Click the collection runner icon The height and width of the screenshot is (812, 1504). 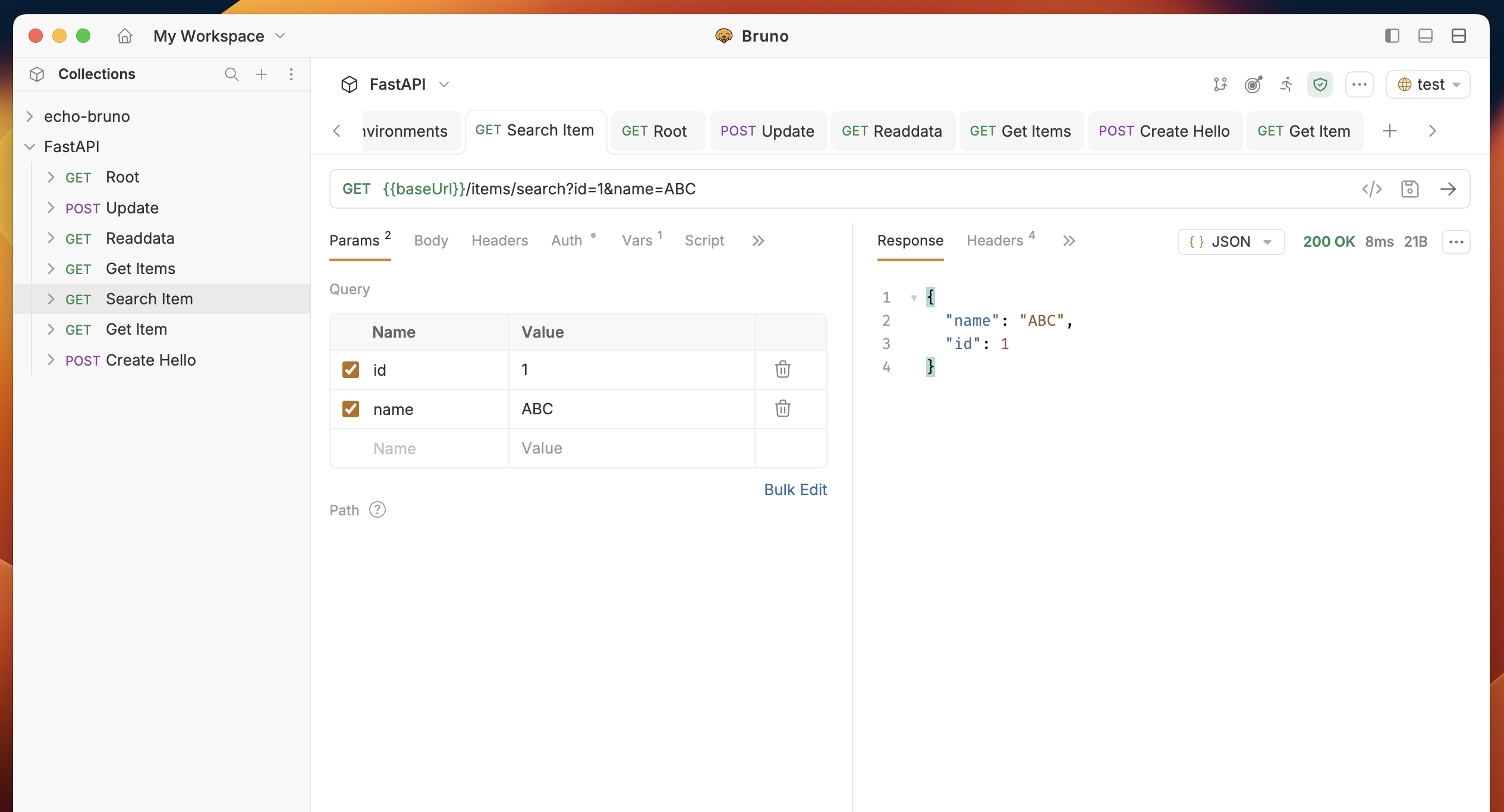click(x=1286, y=84)
